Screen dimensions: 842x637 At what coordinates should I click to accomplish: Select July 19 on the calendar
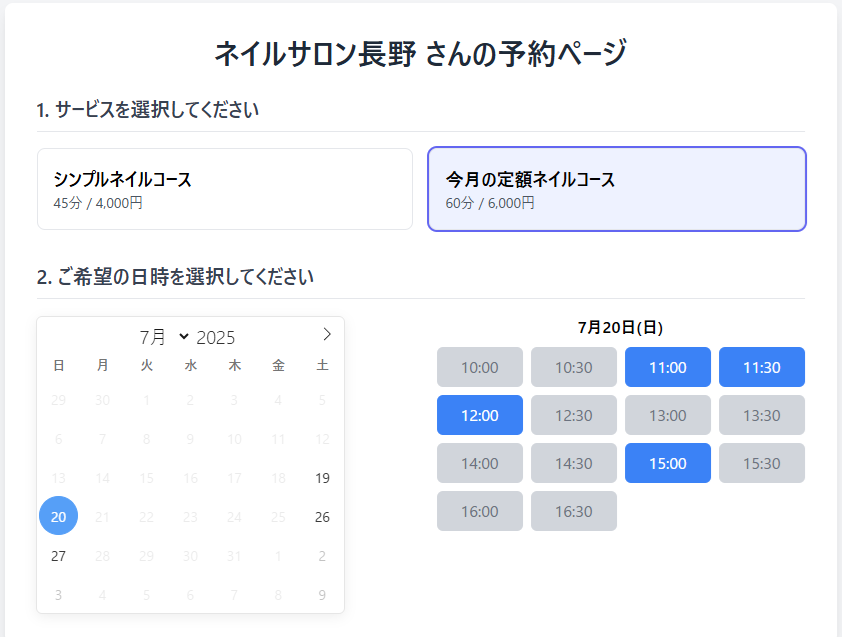click(x=322, y=478)
